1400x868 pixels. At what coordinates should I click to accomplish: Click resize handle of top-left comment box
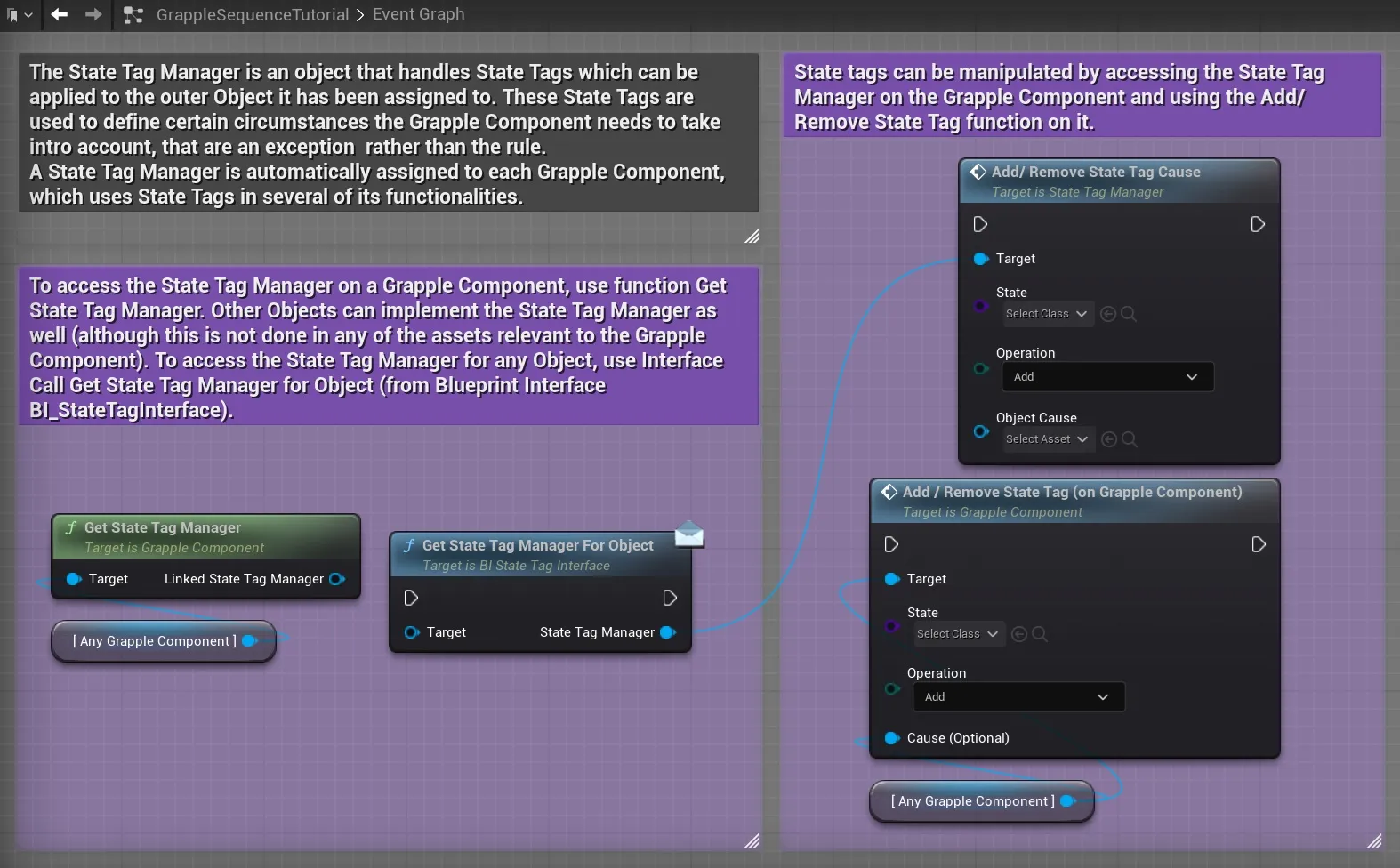[752, 236]
